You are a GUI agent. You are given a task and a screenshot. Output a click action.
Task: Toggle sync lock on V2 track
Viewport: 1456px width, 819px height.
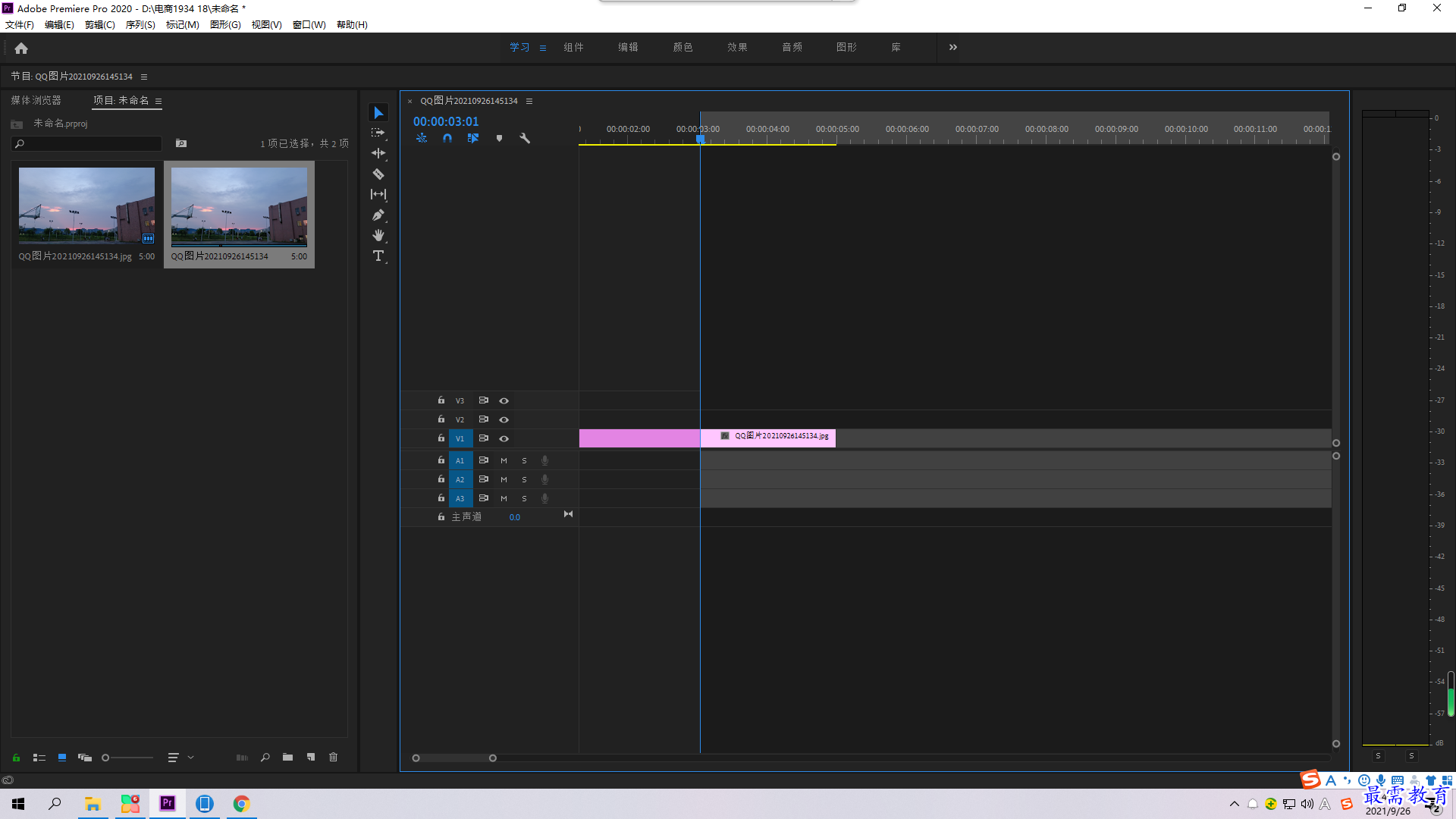[483, 419]
